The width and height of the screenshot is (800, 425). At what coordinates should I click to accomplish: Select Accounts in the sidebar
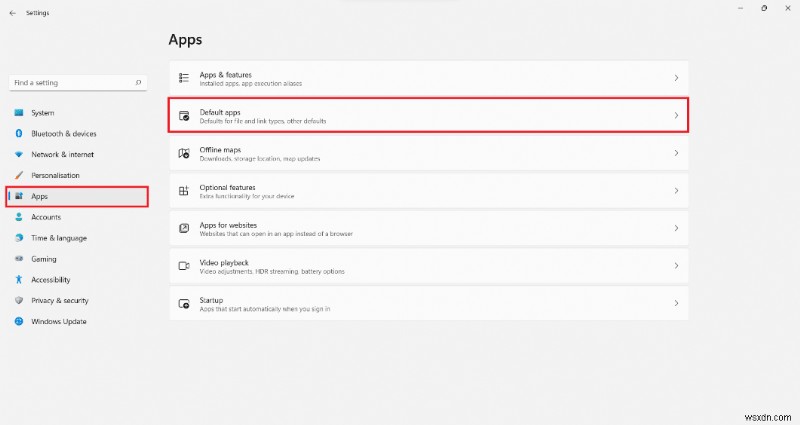[x=46, y=217]
